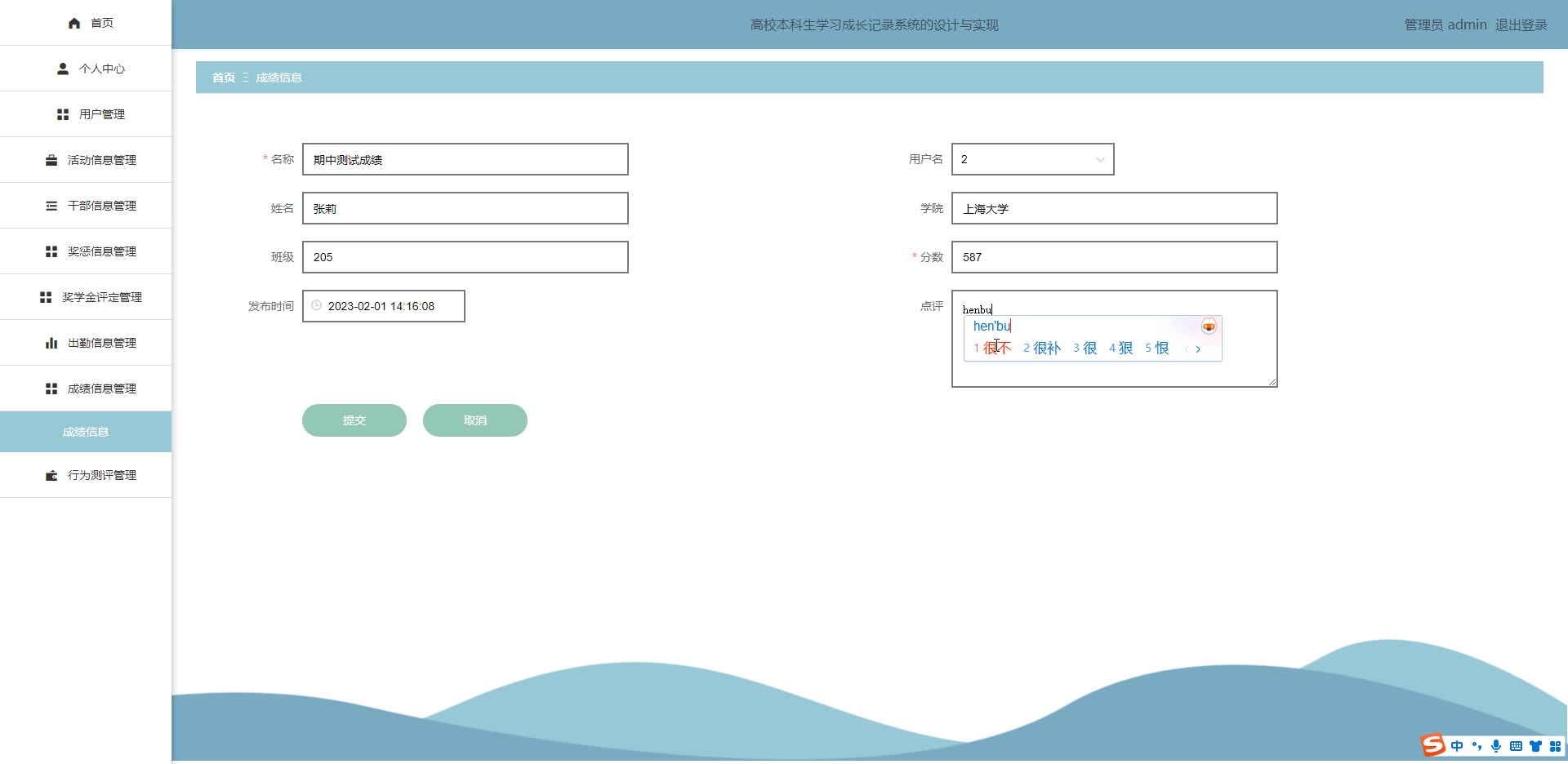Expand the 出勤信息管理 sidebar menu
Screen dimensions: 1568x764
[x=86, y=343]
